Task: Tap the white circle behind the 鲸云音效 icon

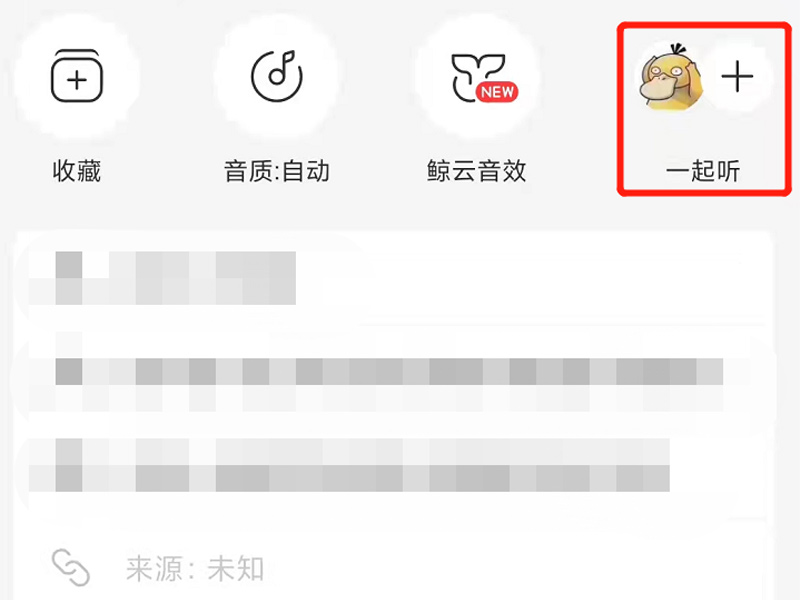Action: point(478,77)
